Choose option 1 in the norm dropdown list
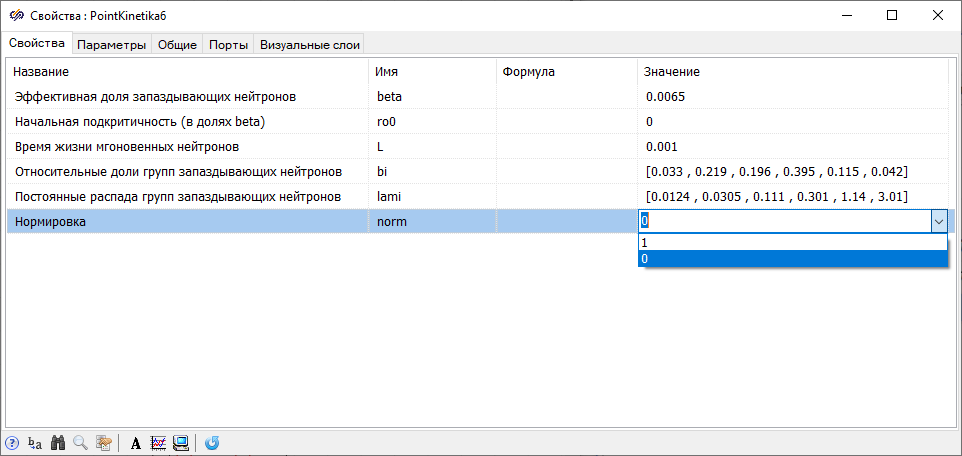This screenshot has width=962, height=456. click(x=792, y=242)
